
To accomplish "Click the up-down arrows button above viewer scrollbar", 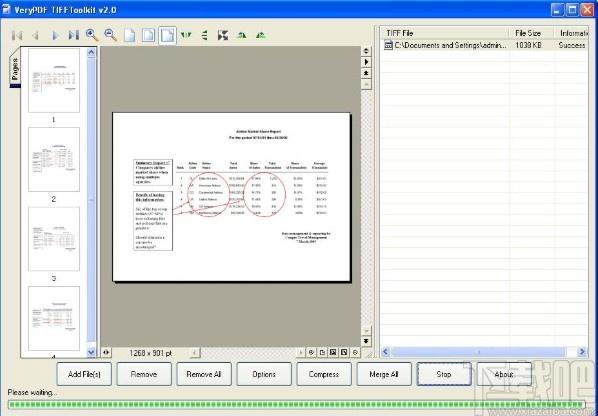I will [366, 51].
